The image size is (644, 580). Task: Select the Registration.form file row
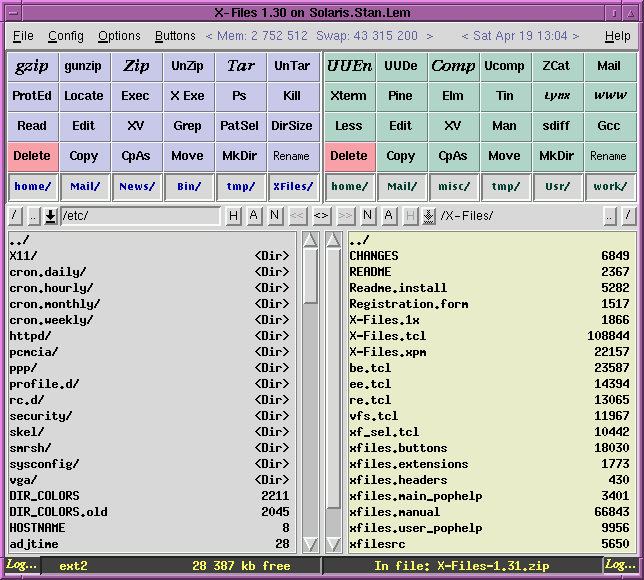[490, 304]
